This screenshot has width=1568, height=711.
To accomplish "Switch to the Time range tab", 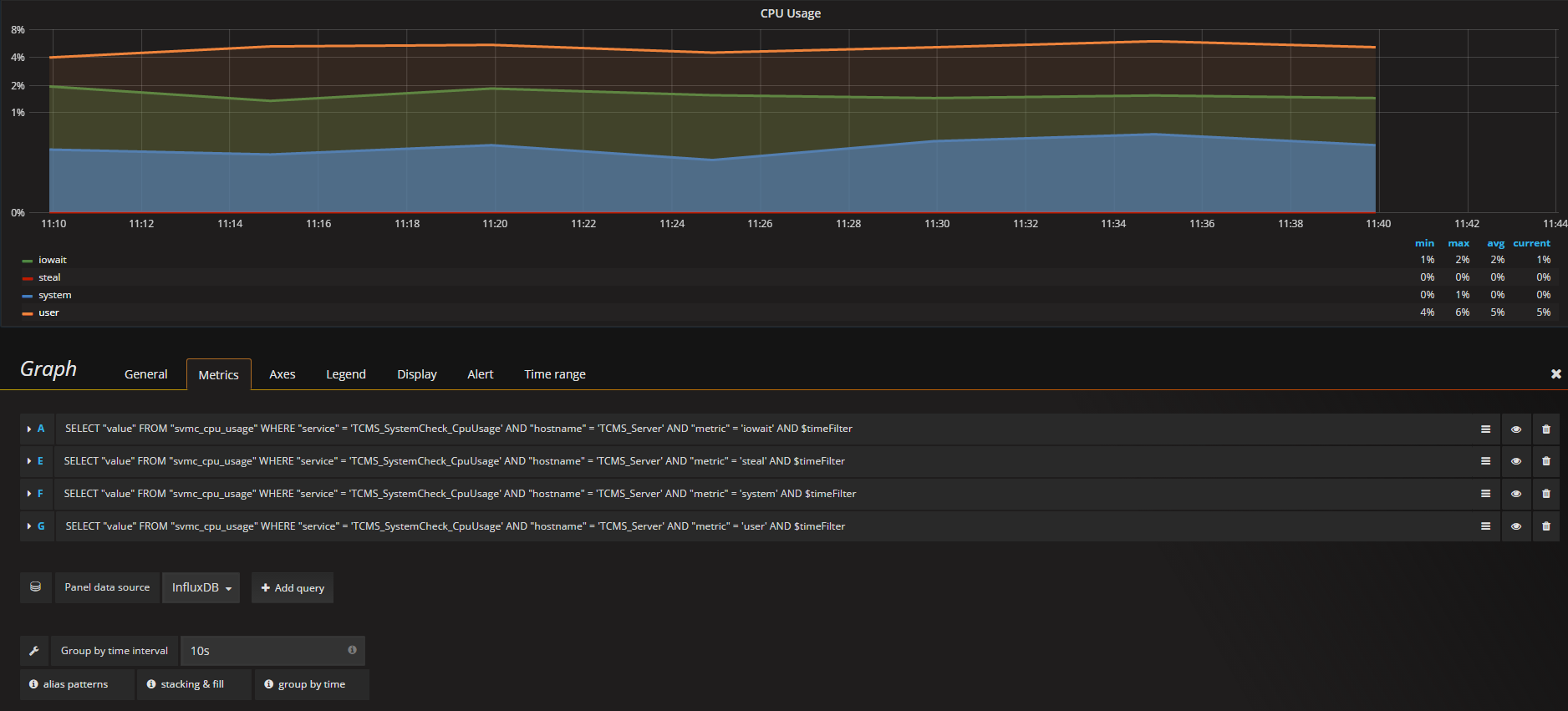I will point(555,374).
